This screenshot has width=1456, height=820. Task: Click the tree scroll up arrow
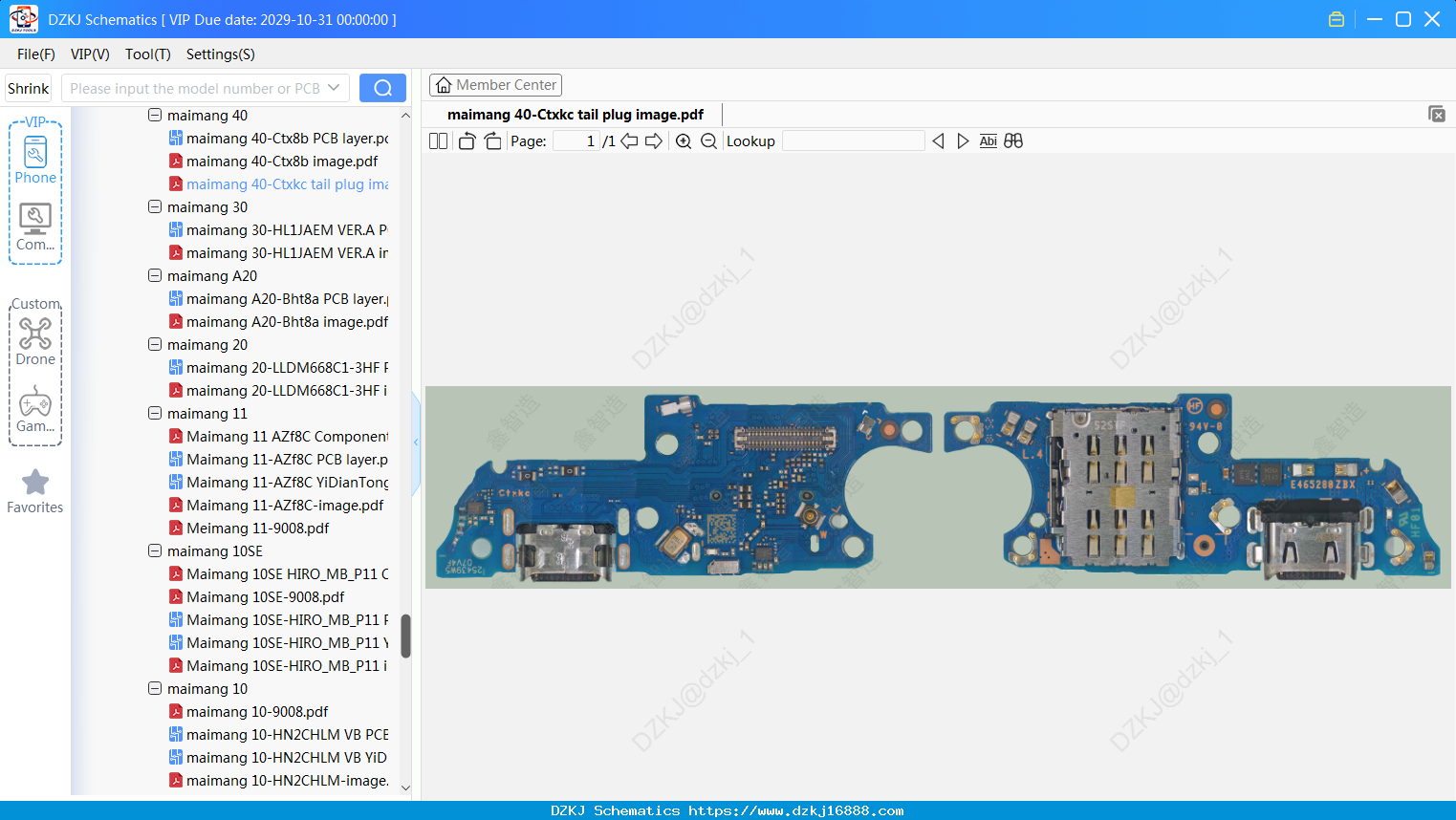pyautogui.click(x=405, y=116)
